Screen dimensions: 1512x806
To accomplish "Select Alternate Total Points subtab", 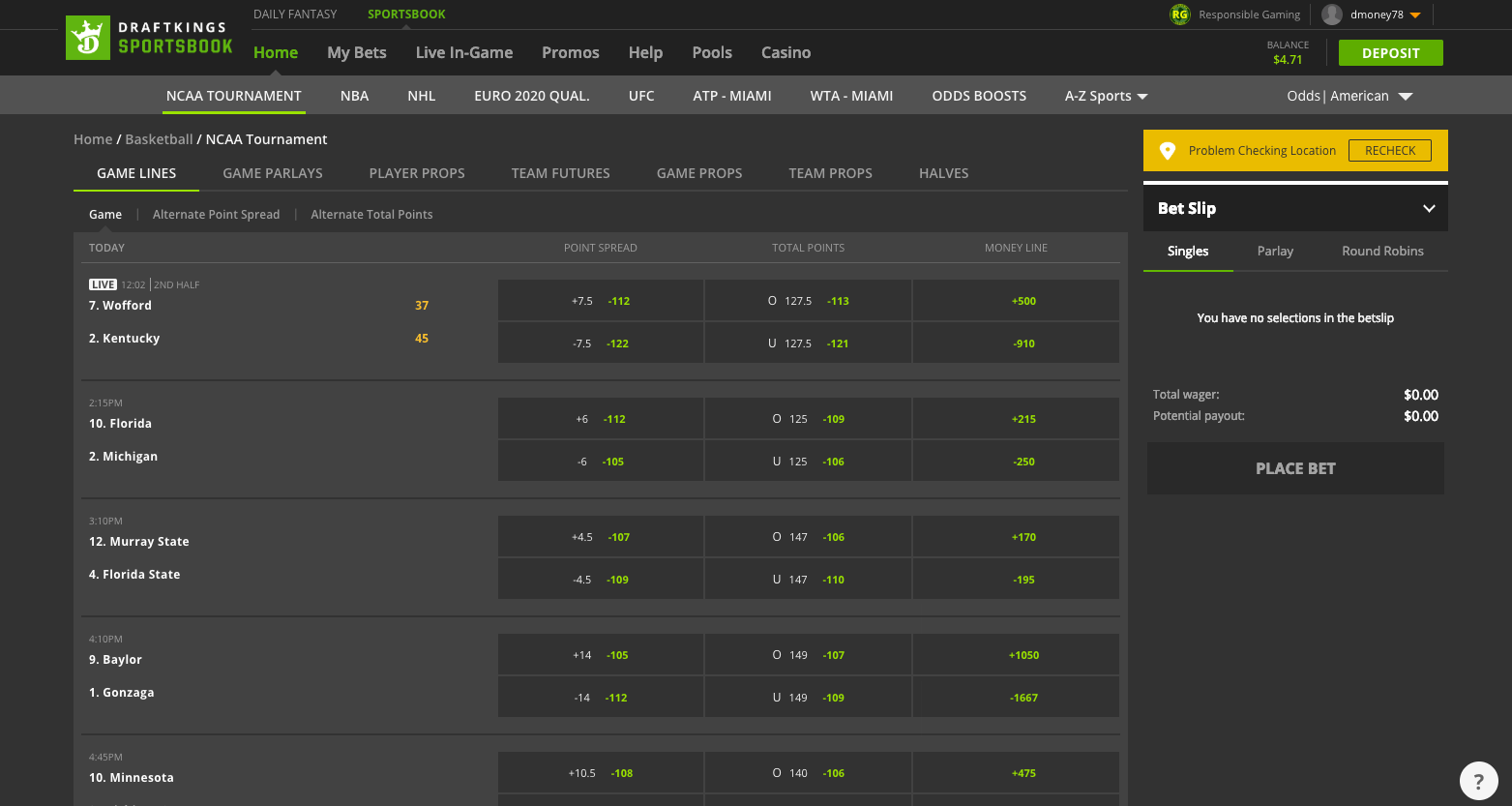I will pyautogui.click(x=371, y=215).
